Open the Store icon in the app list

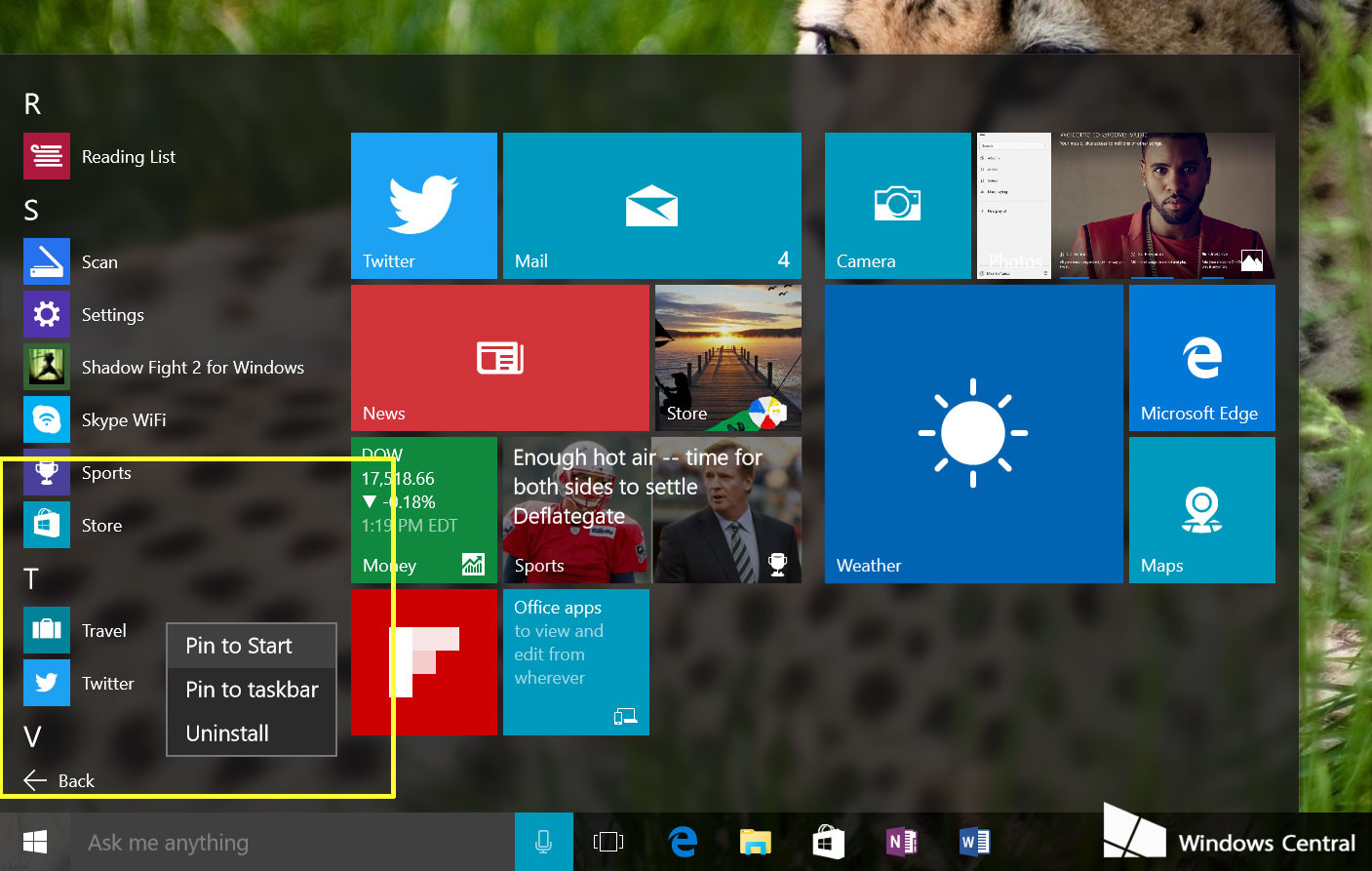click(x=47, y=525)
